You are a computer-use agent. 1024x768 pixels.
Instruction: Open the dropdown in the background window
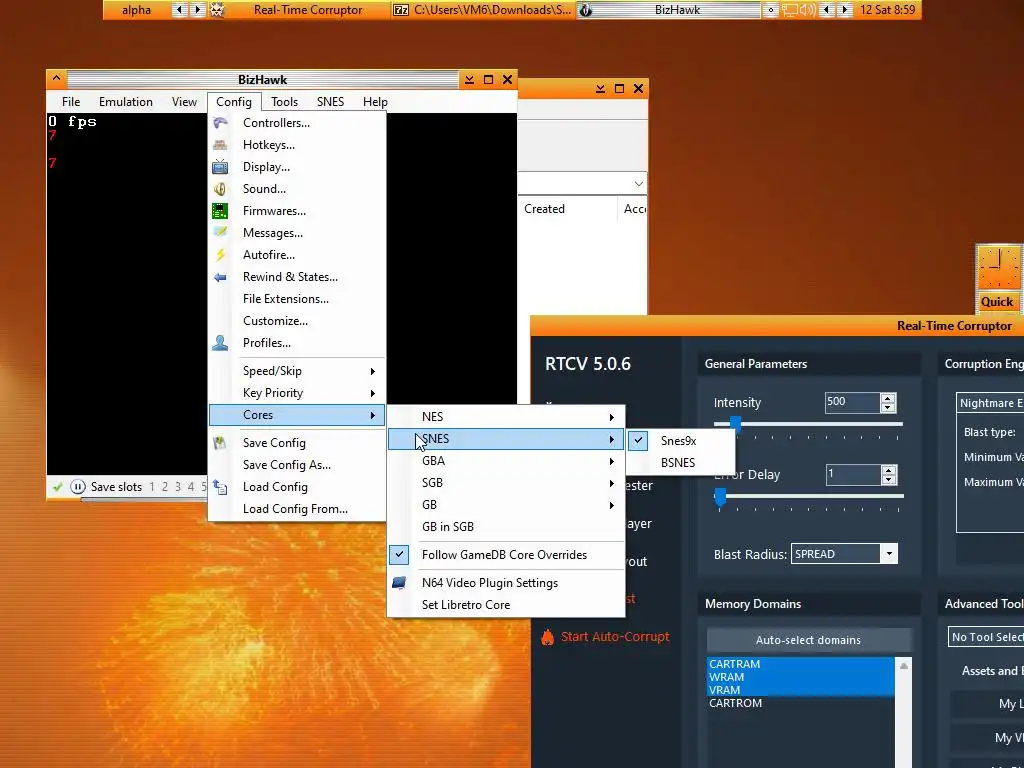[639, 184]
